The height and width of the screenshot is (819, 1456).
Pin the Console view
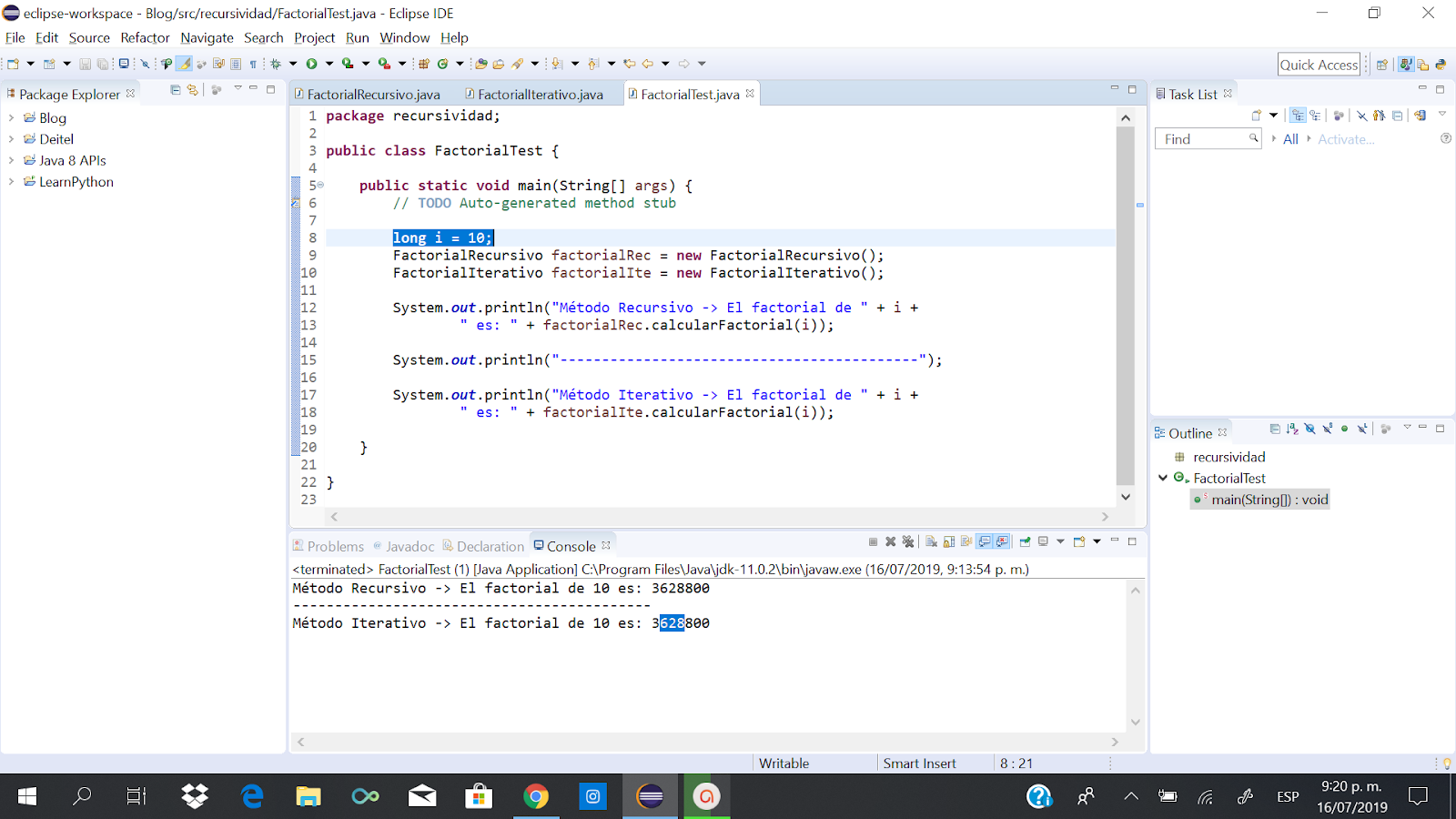pyautogui.click(x=1026, y=541)
